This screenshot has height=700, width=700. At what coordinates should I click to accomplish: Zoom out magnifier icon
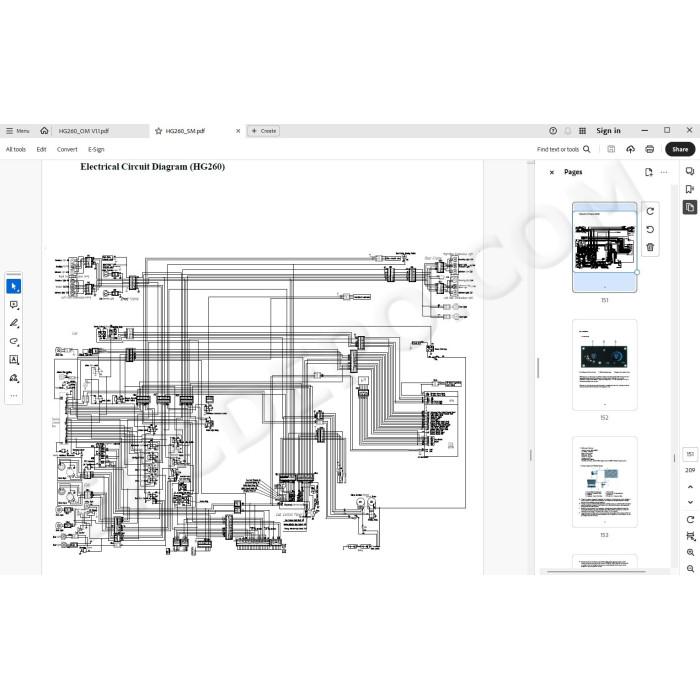point(690,568)
